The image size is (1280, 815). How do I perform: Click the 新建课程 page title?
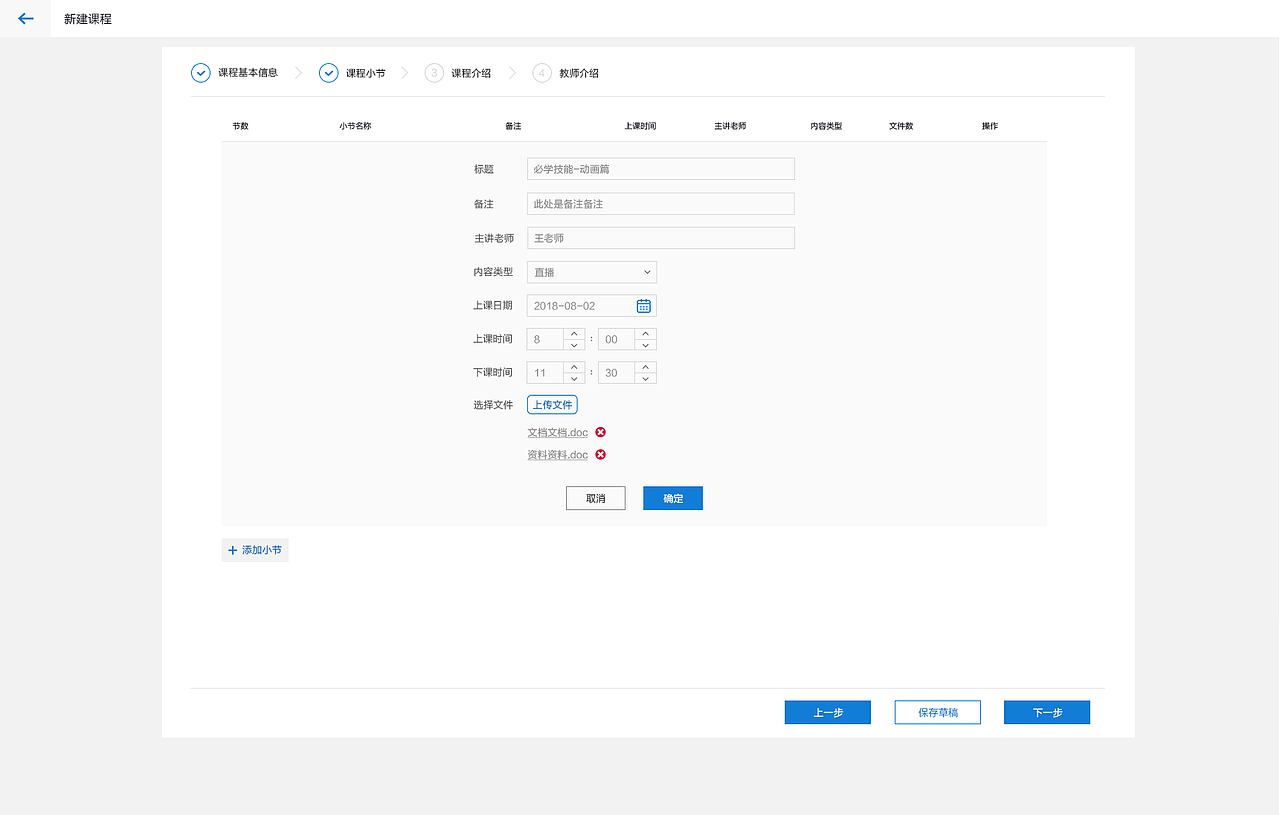(x=88, y=19)
